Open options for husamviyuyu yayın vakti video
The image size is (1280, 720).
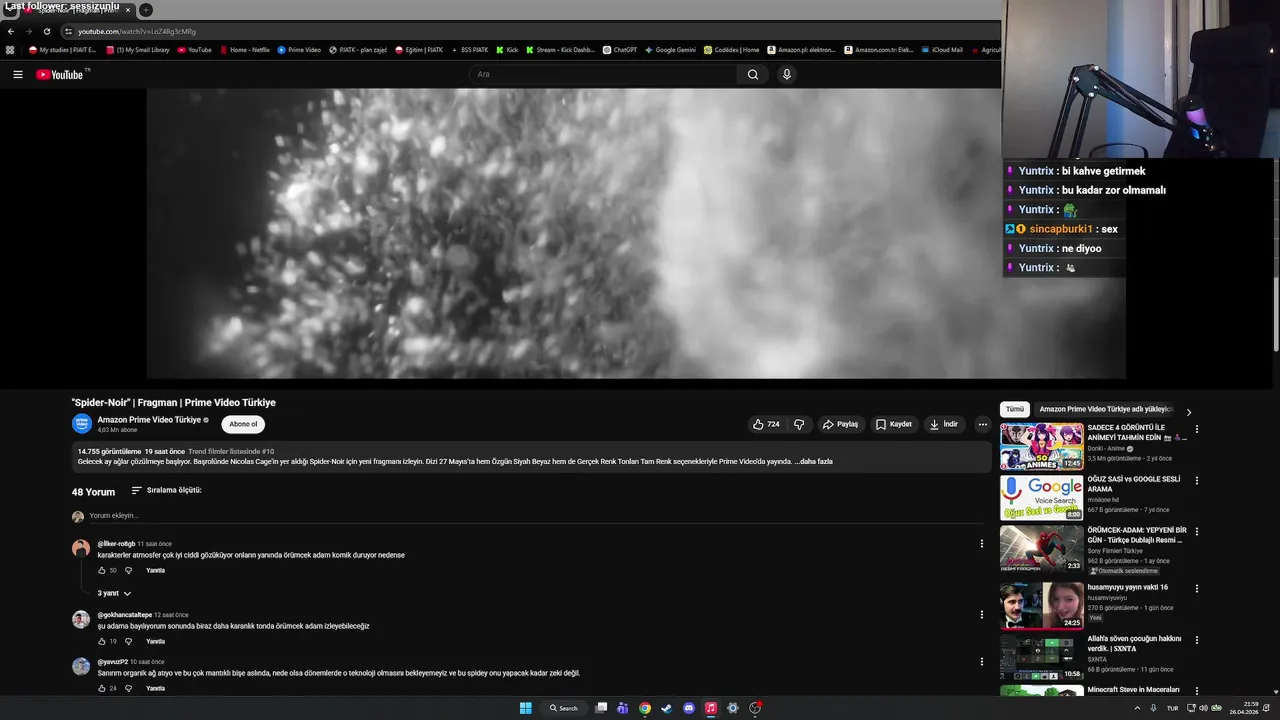(1196, 589)
